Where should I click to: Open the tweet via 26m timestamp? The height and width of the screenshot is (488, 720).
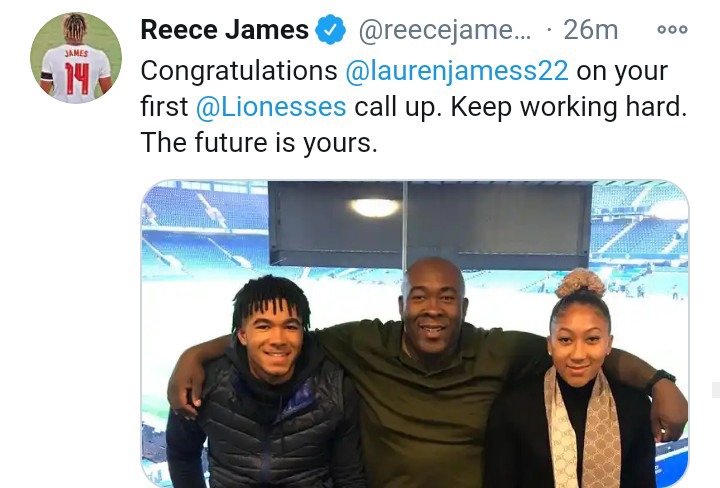[x=591, y=30]
